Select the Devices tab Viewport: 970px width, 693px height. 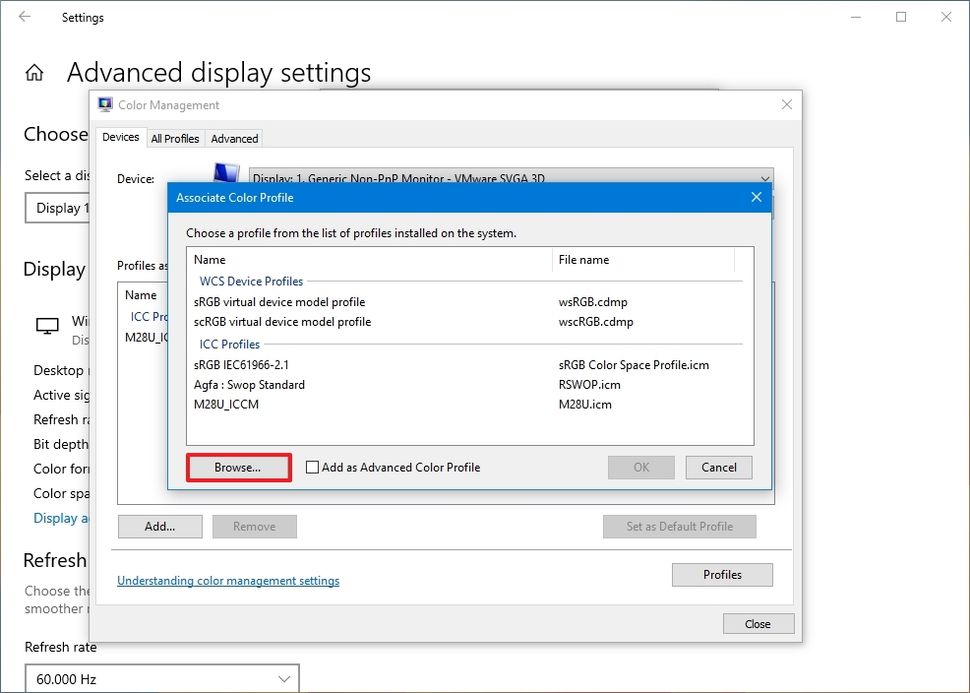[x=121, y=138]
